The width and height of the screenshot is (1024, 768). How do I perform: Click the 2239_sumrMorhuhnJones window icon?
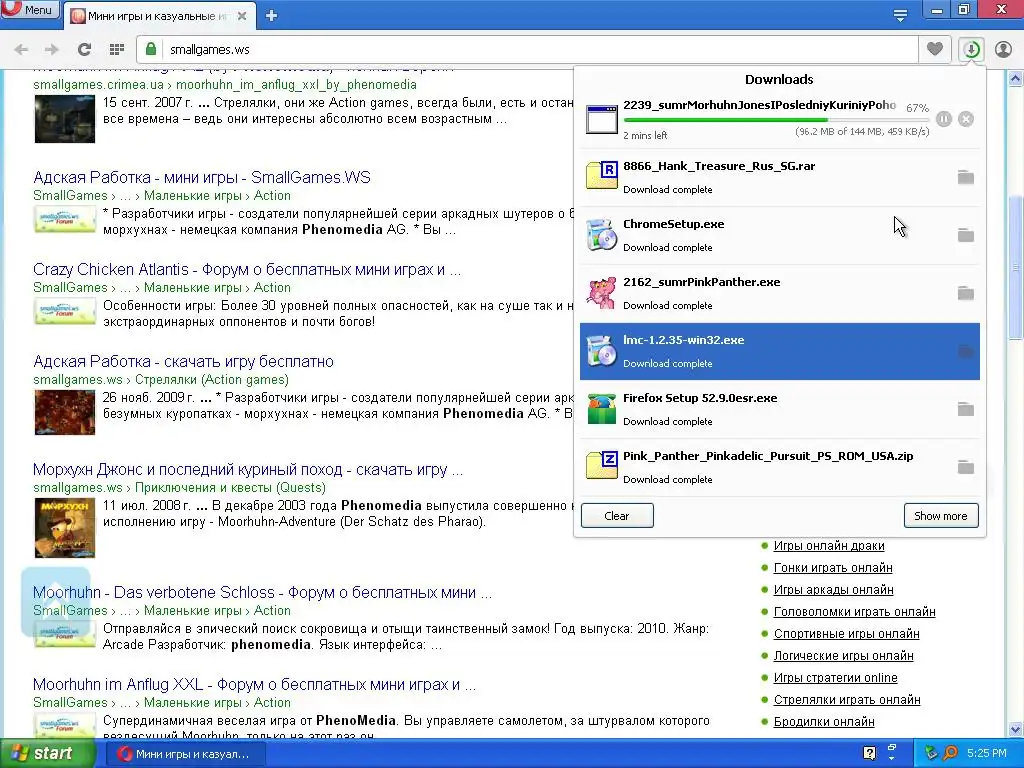[601, 119]
